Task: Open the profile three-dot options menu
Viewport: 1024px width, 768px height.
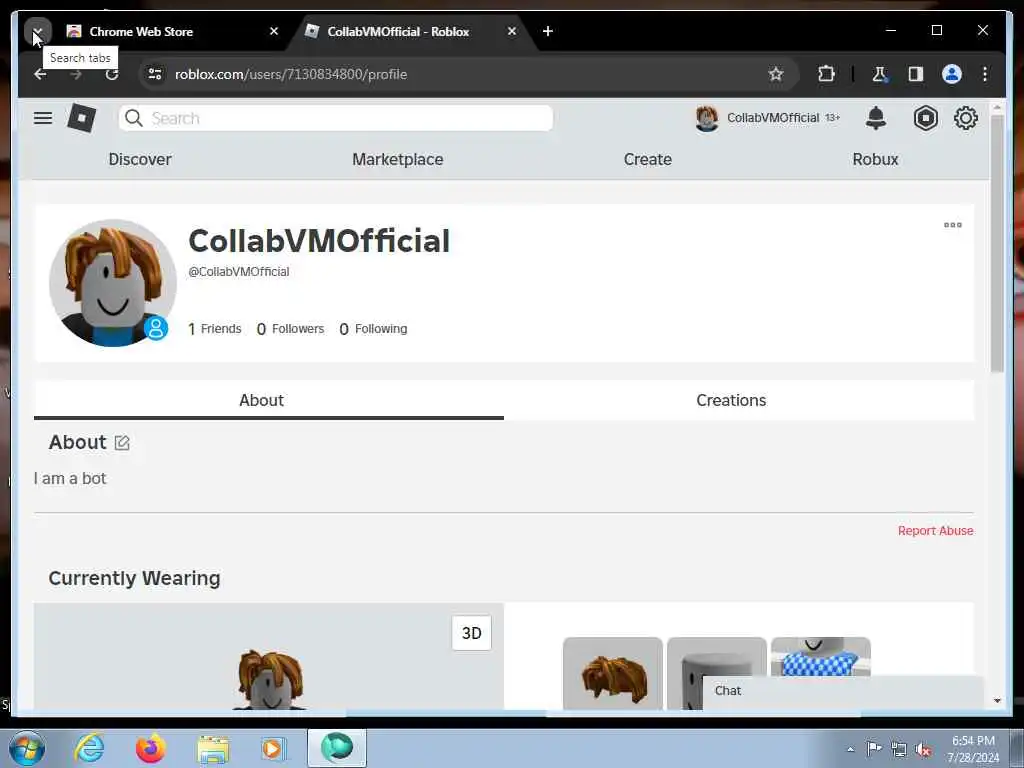Action: tap(953, 225)
